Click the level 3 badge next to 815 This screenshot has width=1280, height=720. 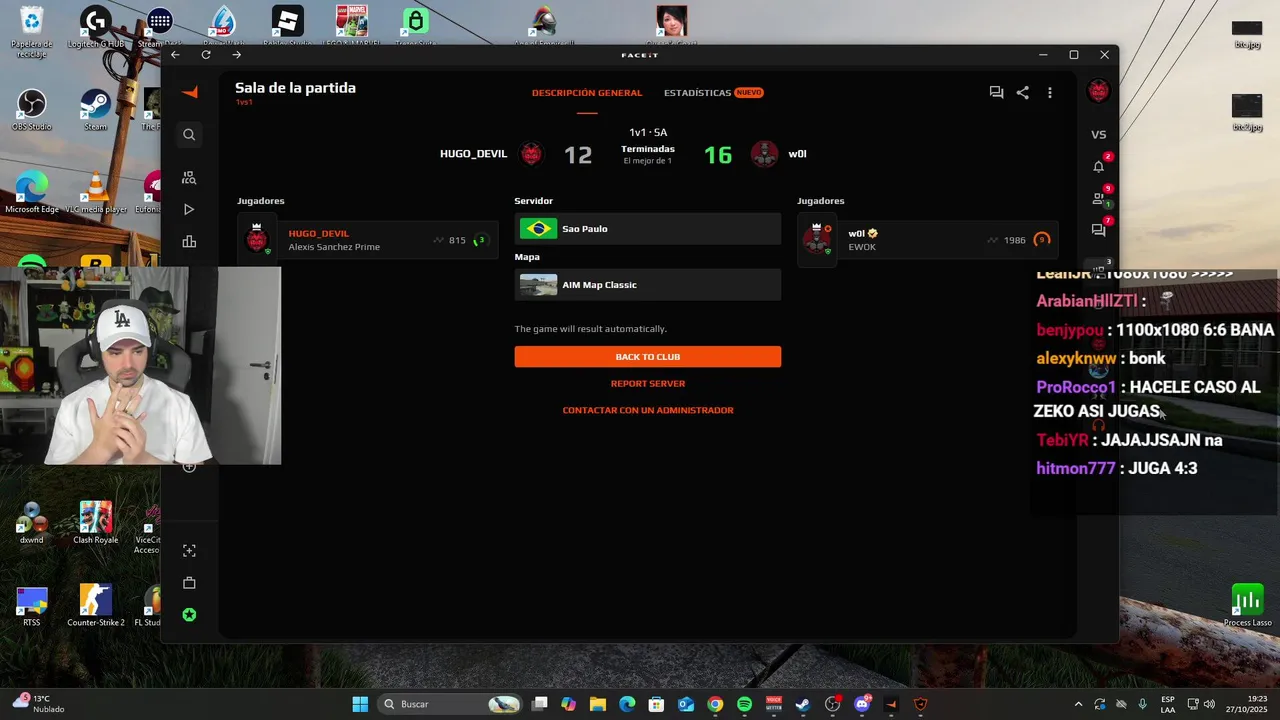481,240
